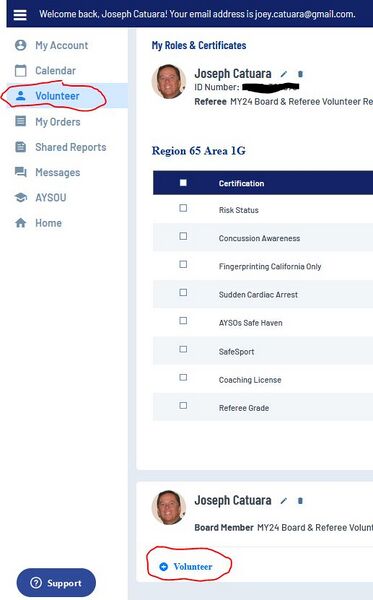
Task: Go to Home in the sidebar
Action: pyautogui.click(x=48, y=223)
